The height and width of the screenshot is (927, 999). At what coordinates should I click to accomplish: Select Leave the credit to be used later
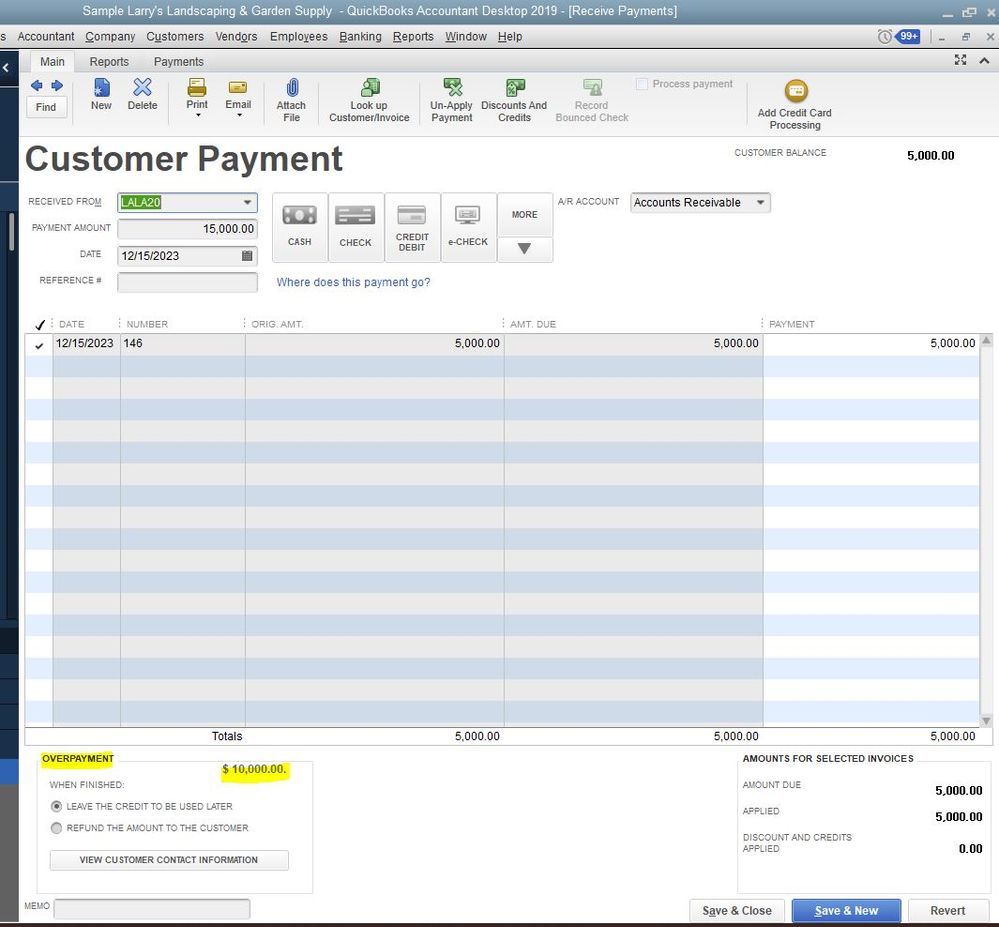[56, 806]
